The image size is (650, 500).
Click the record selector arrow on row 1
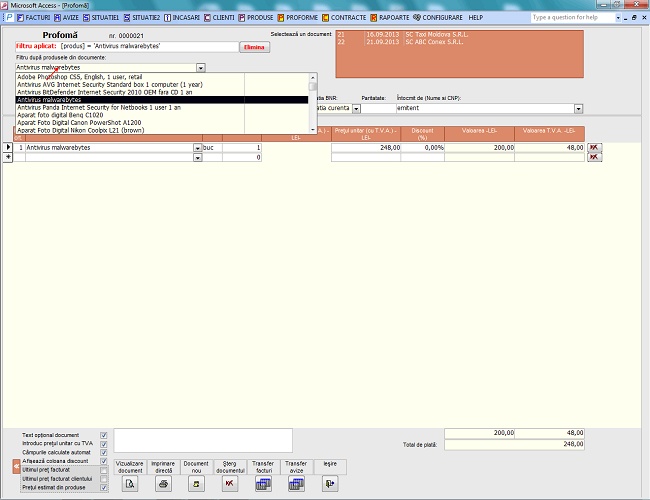[x=8, y=147]
